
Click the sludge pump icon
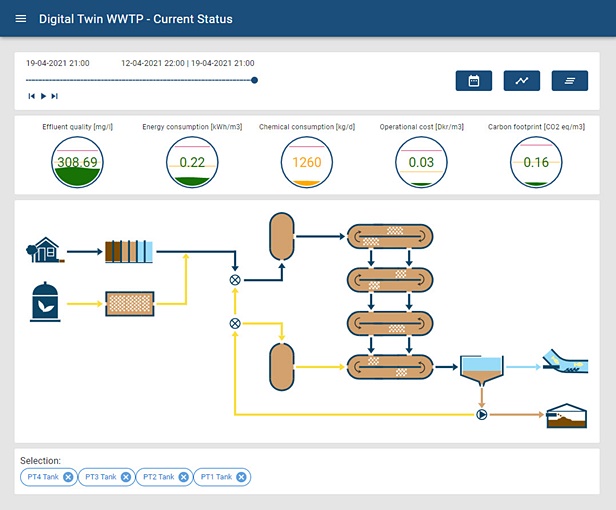pos(481,413)
